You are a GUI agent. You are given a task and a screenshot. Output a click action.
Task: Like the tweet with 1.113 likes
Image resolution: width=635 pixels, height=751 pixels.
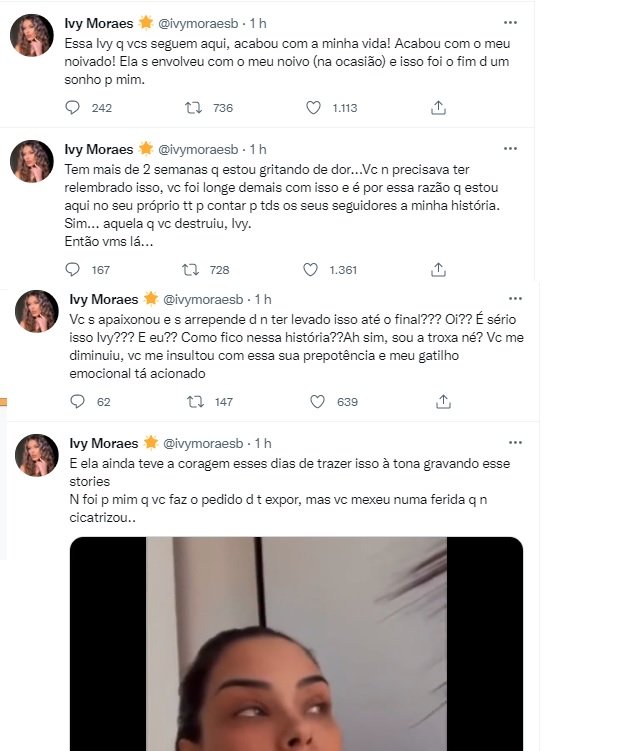pyautogui.click(x=313, y=108)
